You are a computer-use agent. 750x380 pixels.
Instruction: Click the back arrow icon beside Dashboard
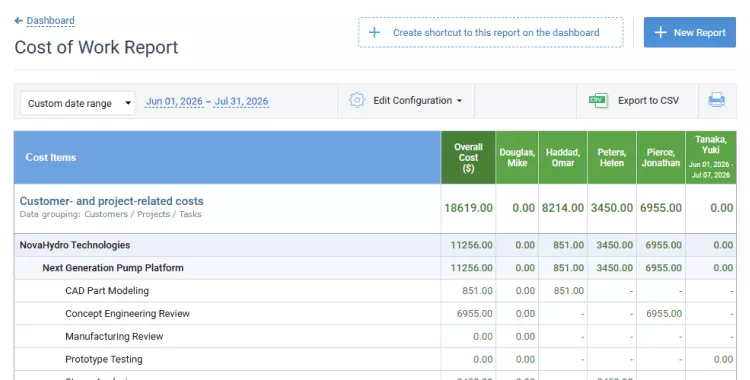coord(19,21)
